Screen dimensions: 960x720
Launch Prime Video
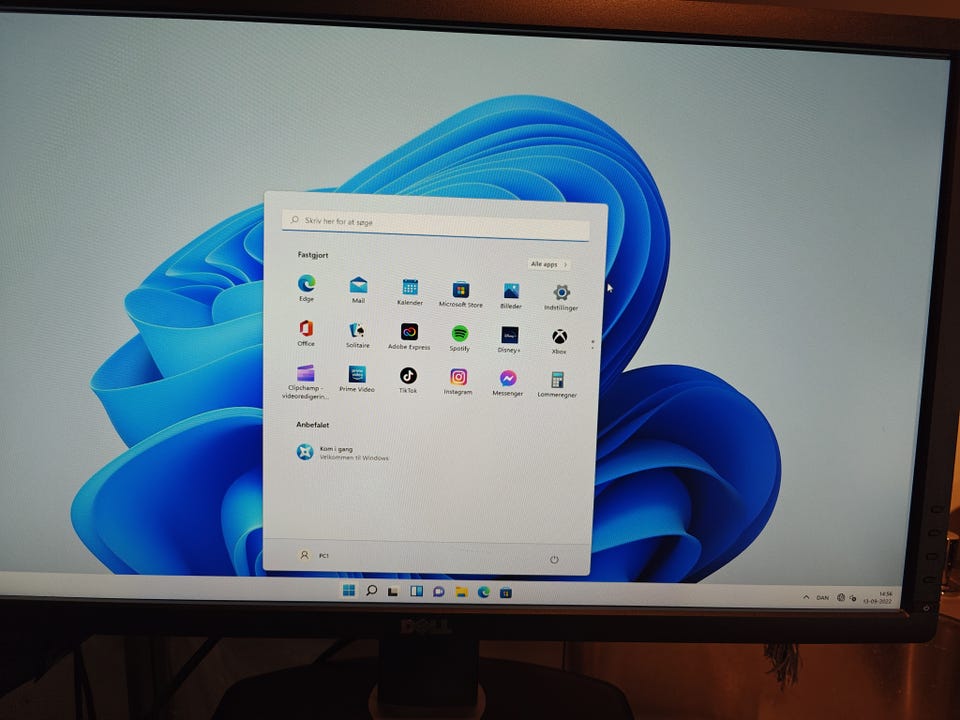pyautogui.click(x=357, y=379)
